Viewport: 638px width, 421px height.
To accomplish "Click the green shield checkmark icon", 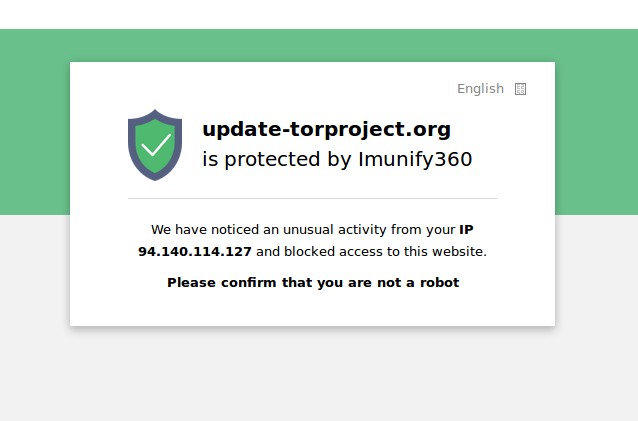I will 155,144.
